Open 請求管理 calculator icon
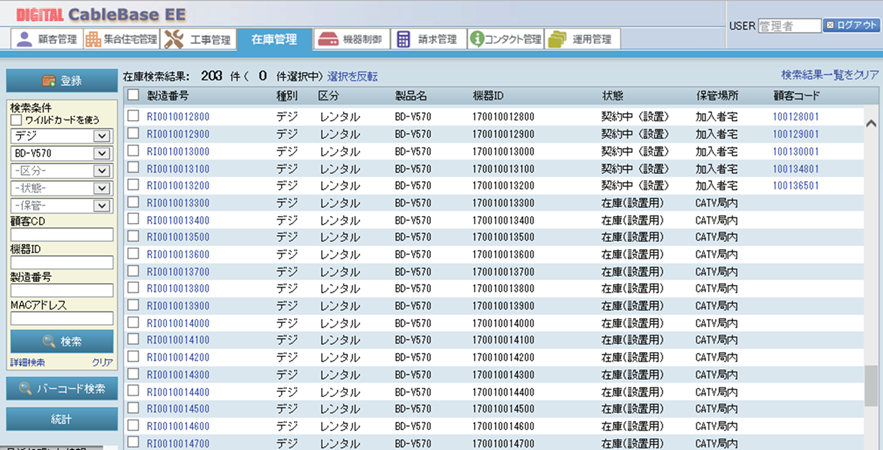Viewport: 883px width, 450px height. pos(404,39)
